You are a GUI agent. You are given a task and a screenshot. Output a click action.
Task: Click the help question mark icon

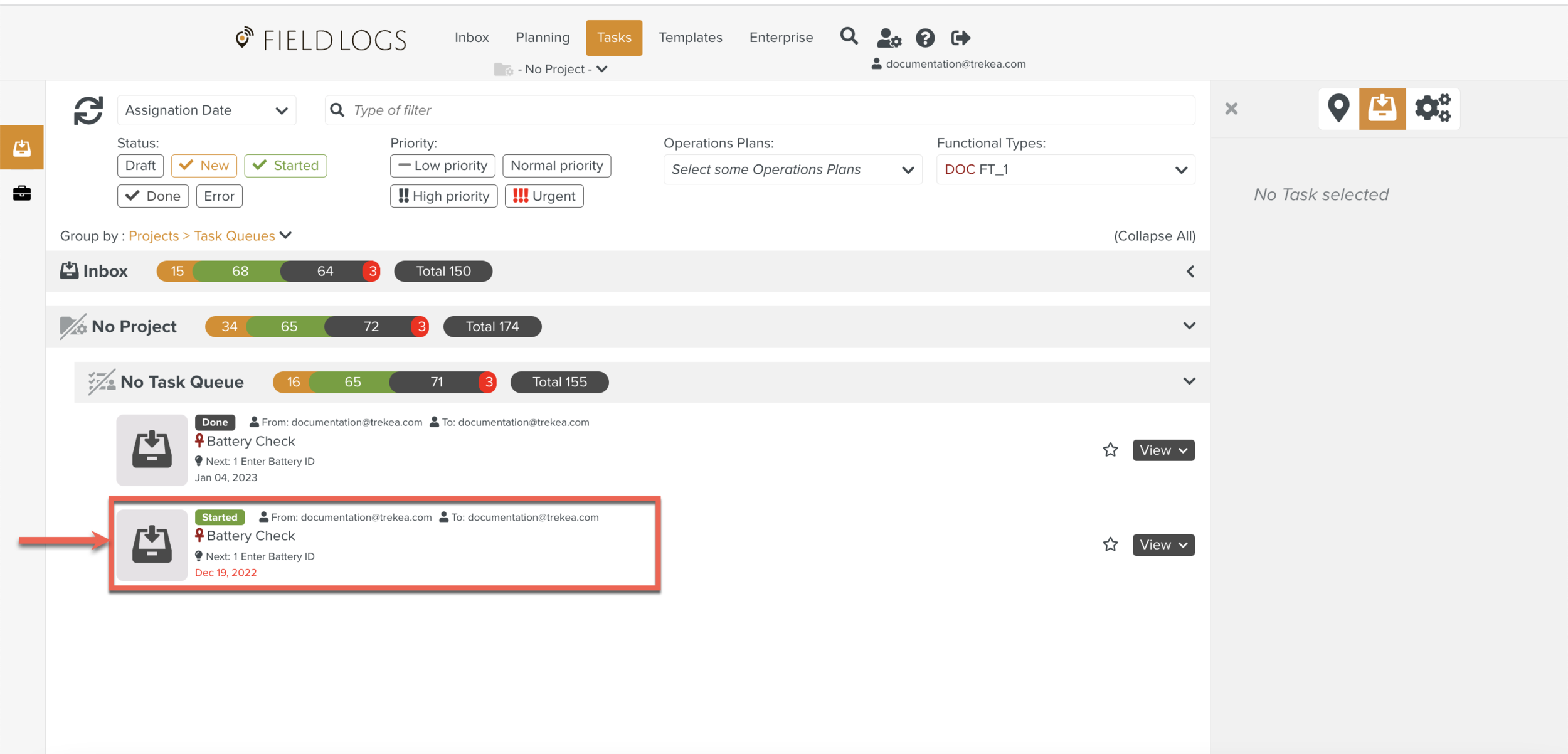(x=924, y=38)
